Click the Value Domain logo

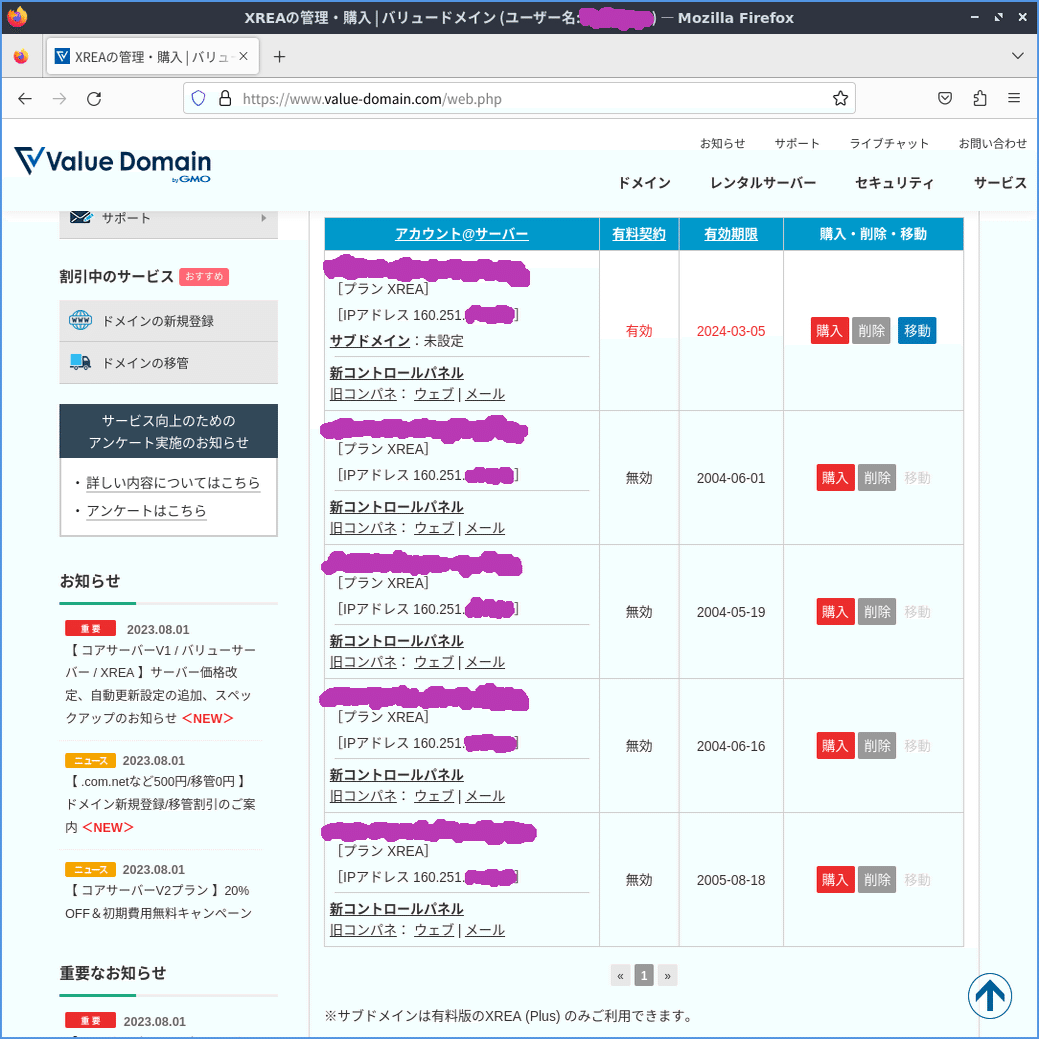113,162
